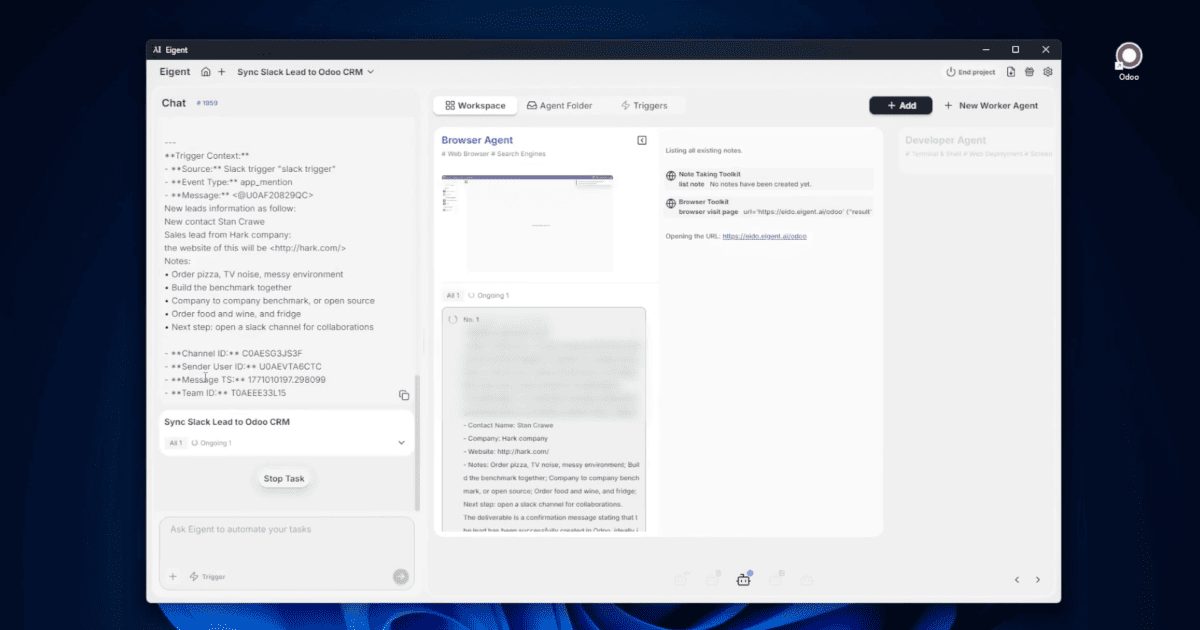The width and height of the screenshot is (1200, 630).
Task: Select the faded robot icon with code badge
Action: (681, 579)
